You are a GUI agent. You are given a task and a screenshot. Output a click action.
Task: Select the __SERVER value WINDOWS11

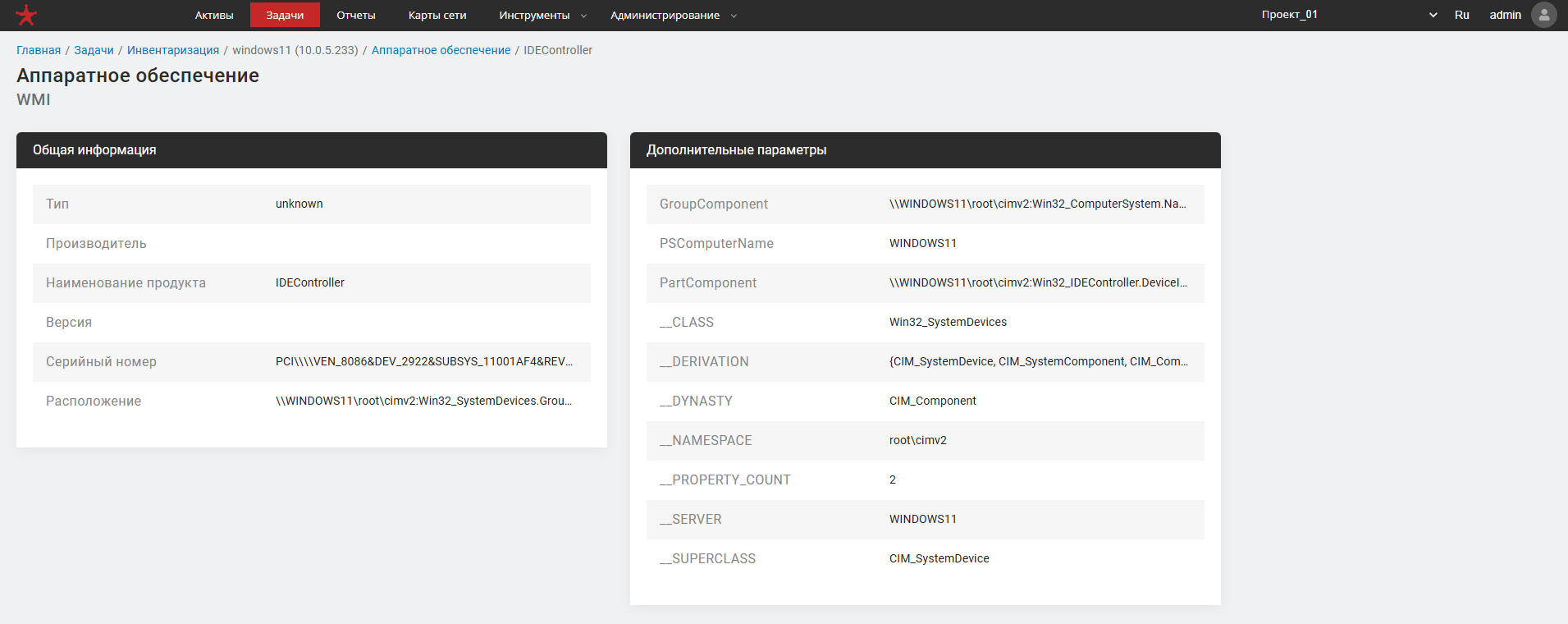click(923, 519)
